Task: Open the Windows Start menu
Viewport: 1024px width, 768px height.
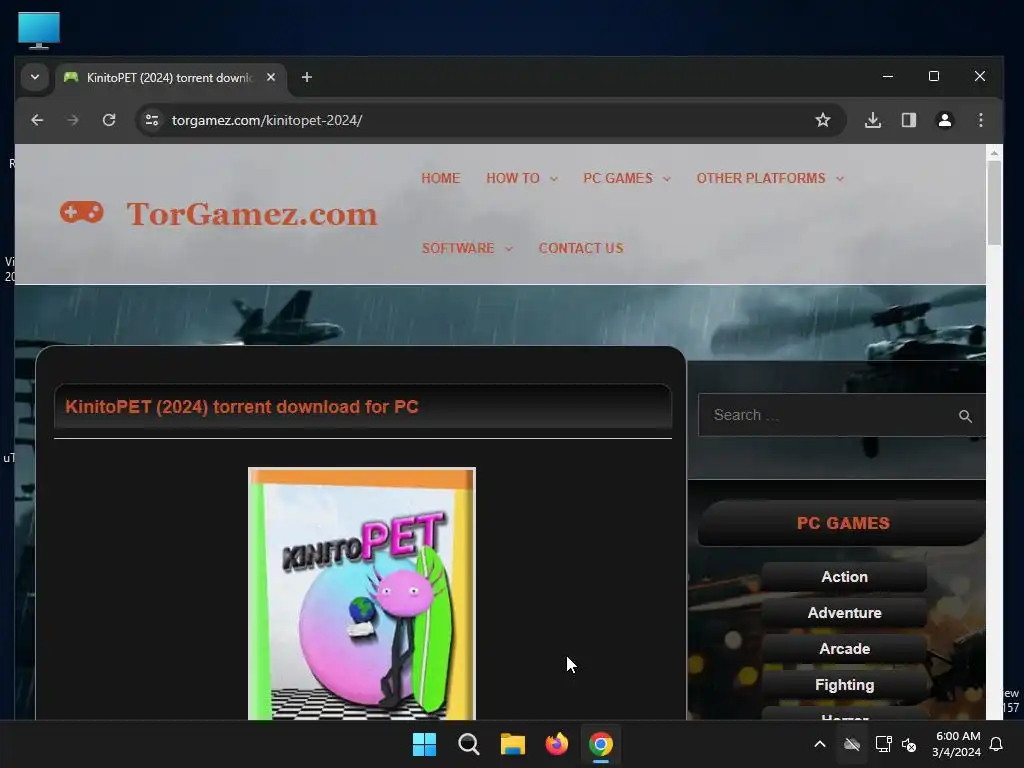Action: pos(424,744)
